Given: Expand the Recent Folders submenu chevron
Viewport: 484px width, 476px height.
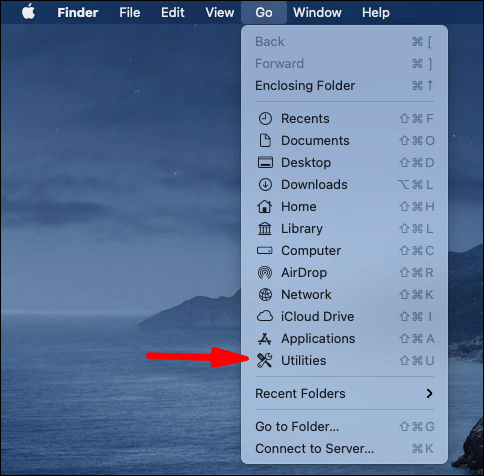Looking at the screenshot, I should [429, 394].
